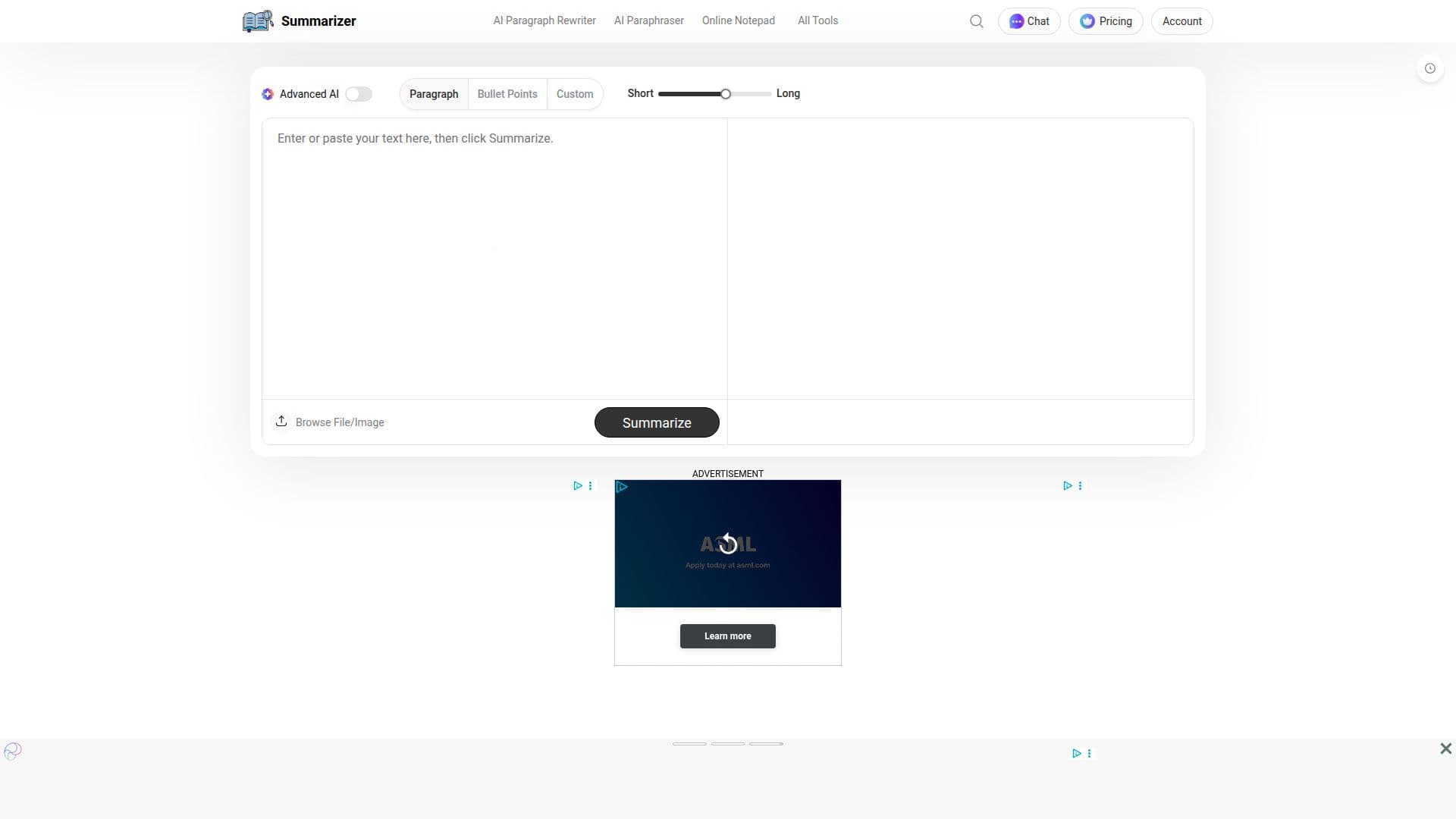Image resolution: width=1456 pixels, height=819 pixels.
Task: Click the summary length slider handle
Action: (x=726, y=94)
